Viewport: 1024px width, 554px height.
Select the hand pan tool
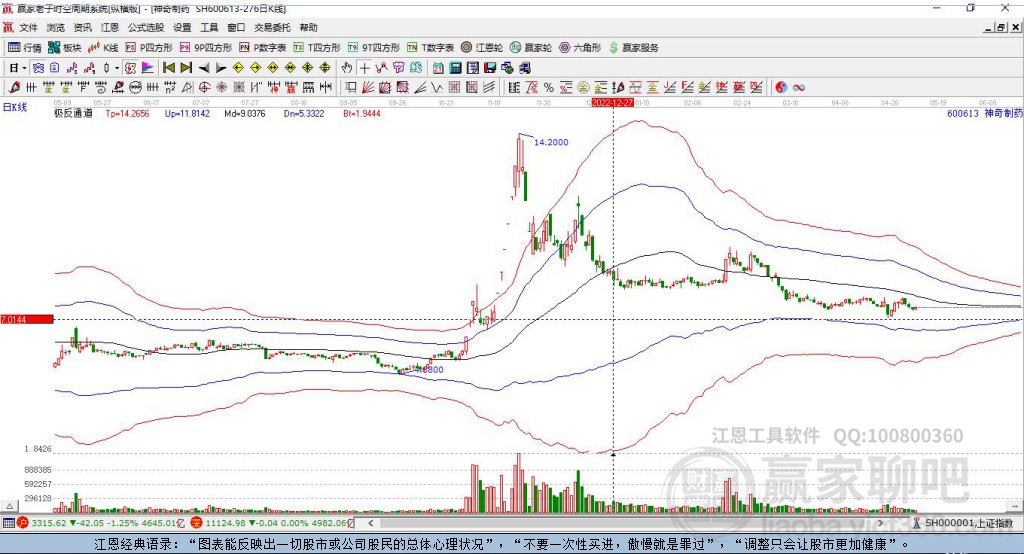click(347, 68)
